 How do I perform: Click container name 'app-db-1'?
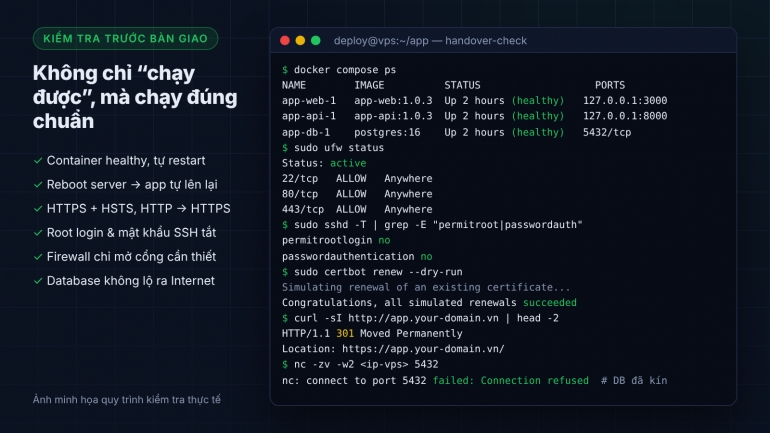point(306,133)
